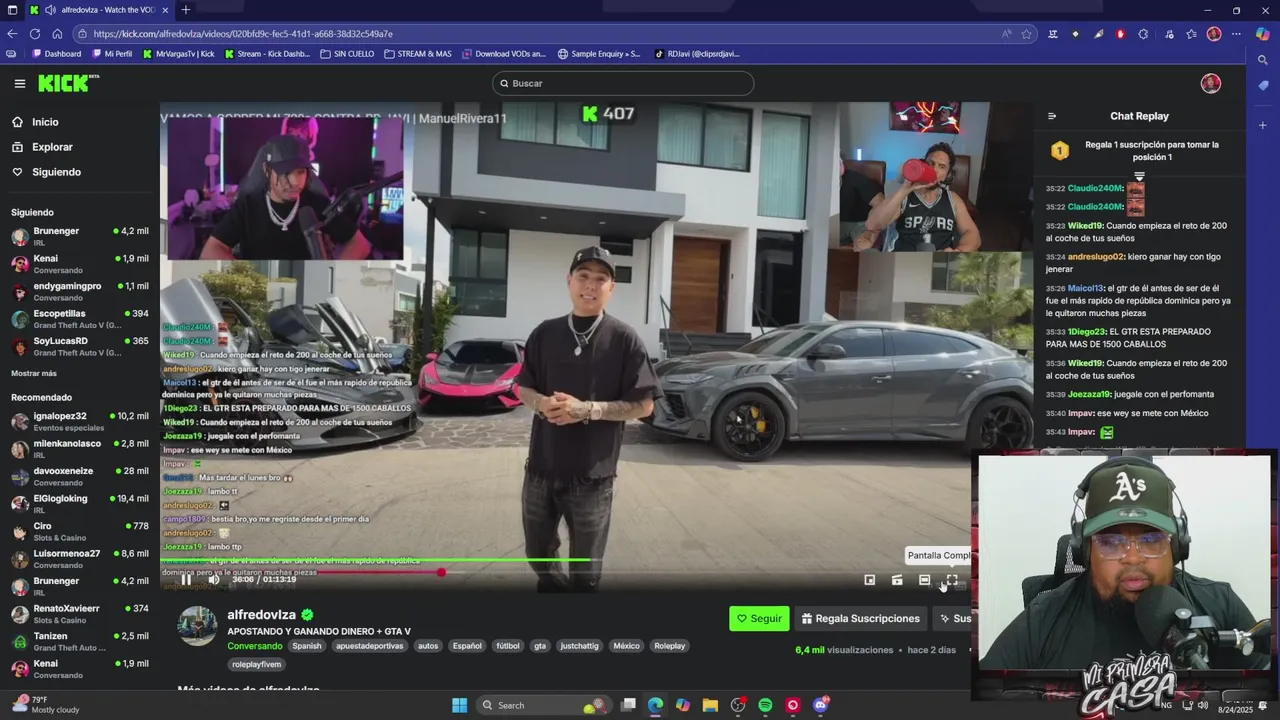
Task: Select the Spanish tag
Action: click(307, 646)
